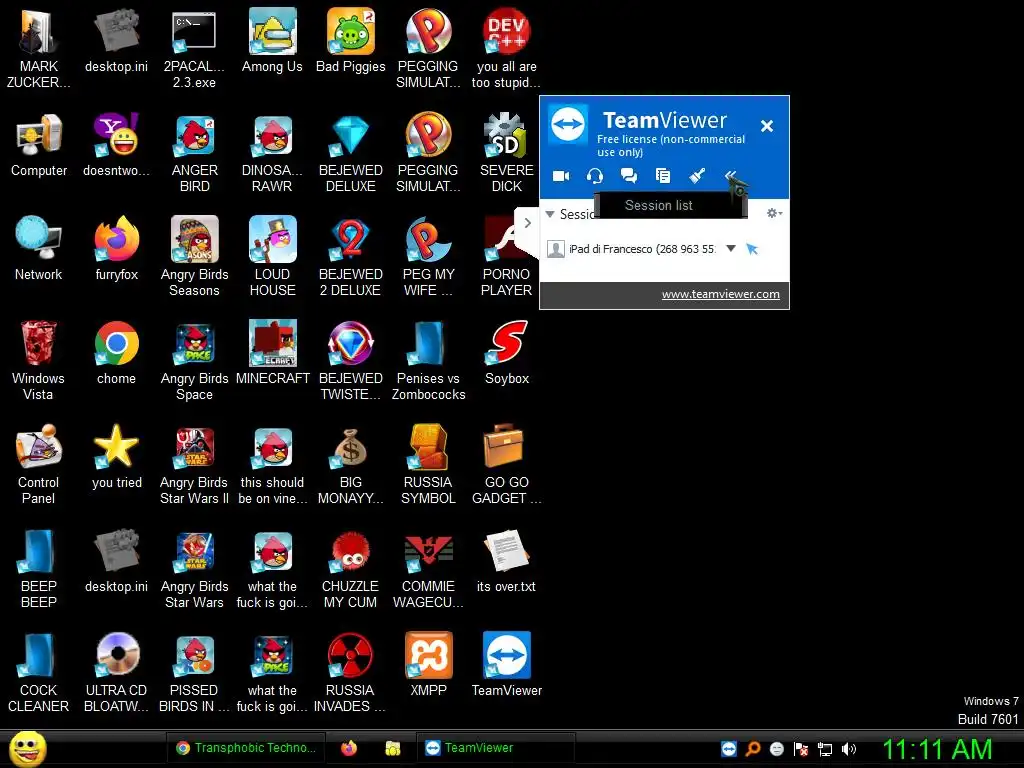Screen dimensions: 1024x768
Task: Select the MARK ZUCKER... desktop icon
Action: (x=39, y=49)
